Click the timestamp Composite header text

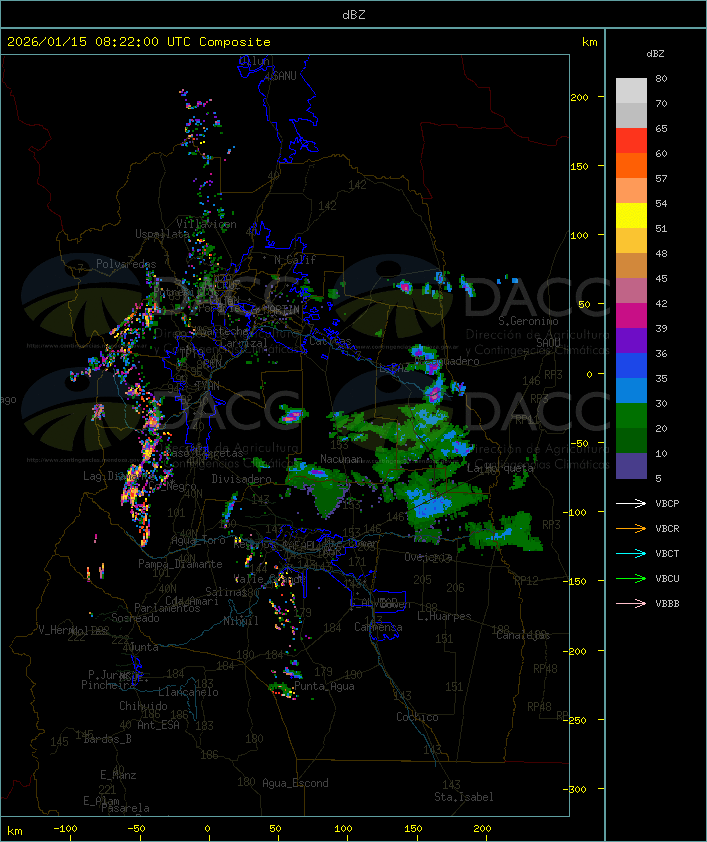pyautogui.click(x=139, y=42)
